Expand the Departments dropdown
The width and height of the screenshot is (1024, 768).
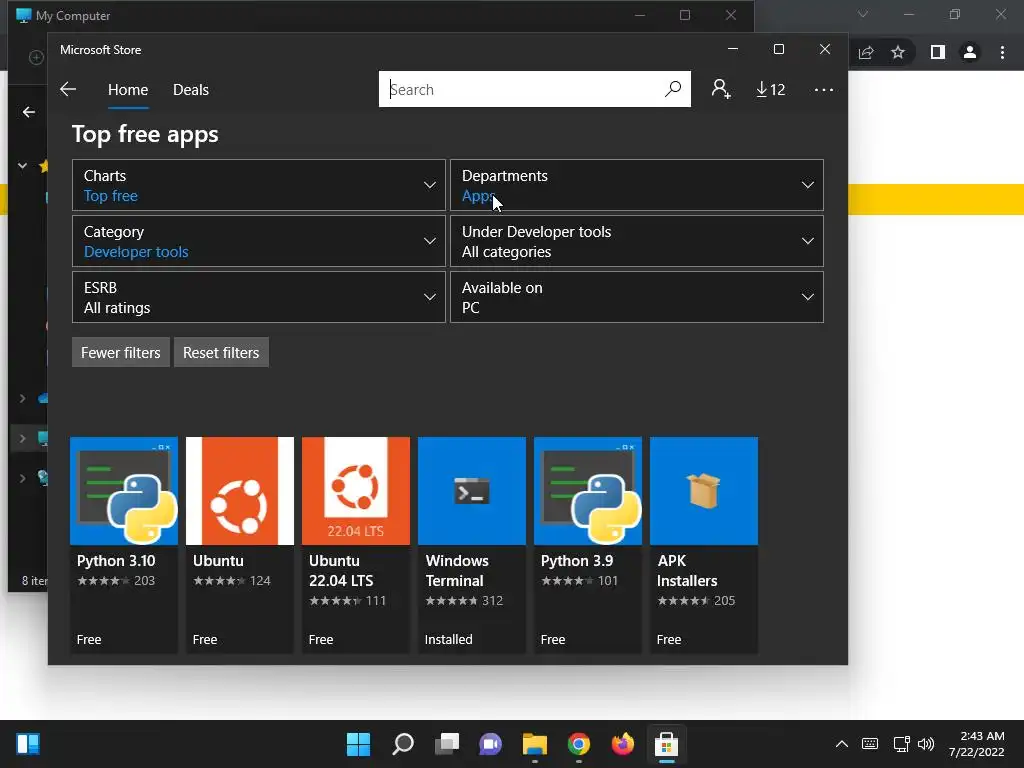coord(637,185)
